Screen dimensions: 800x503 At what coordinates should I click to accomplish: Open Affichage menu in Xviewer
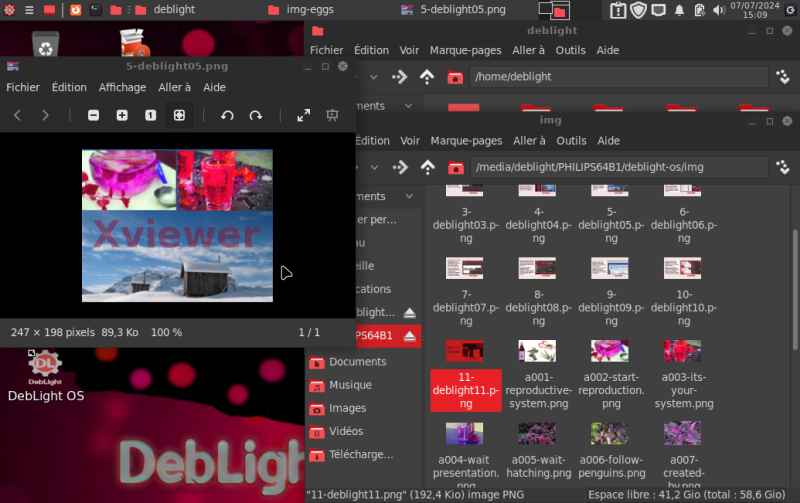(122, 87)
